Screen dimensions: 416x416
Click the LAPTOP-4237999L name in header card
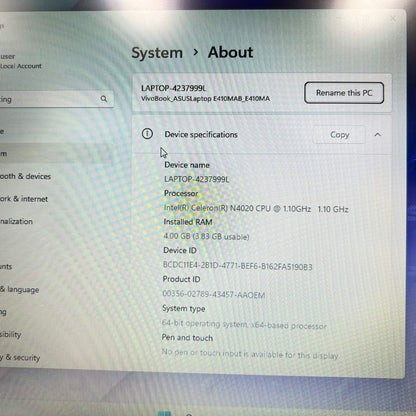[x=174, y=88]
